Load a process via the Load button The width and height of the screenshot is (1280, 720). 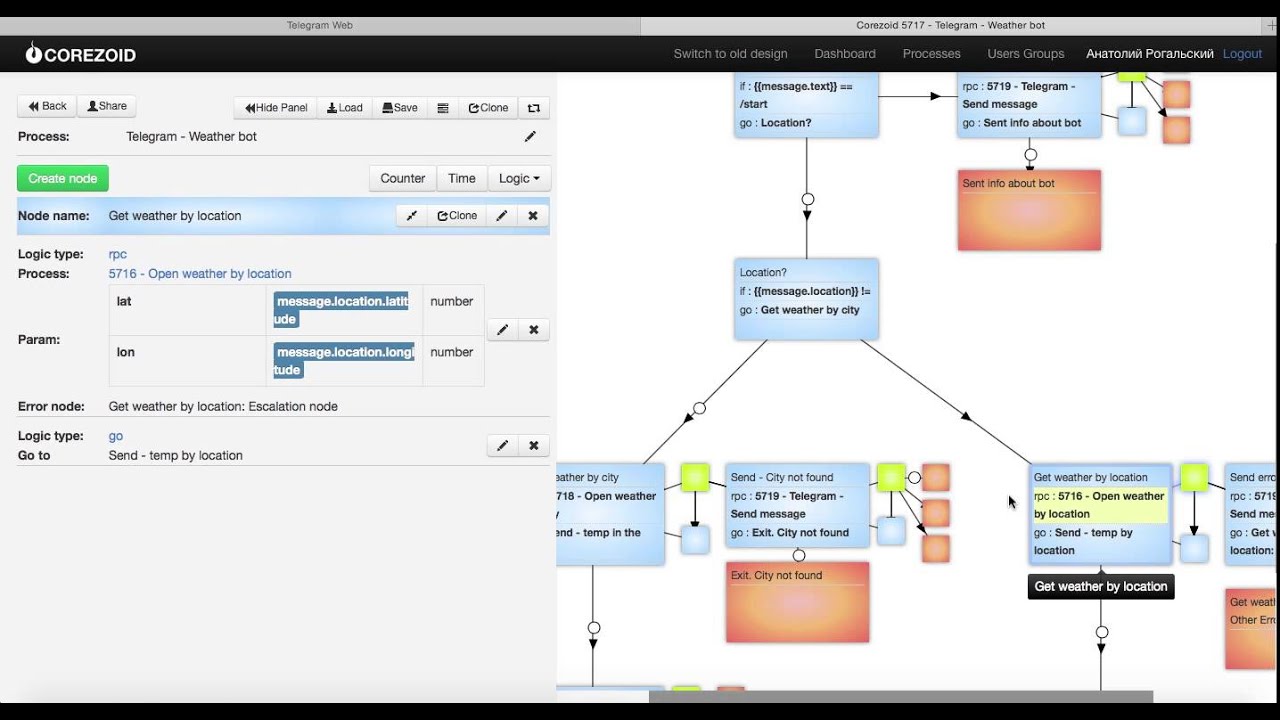(345, 108)
